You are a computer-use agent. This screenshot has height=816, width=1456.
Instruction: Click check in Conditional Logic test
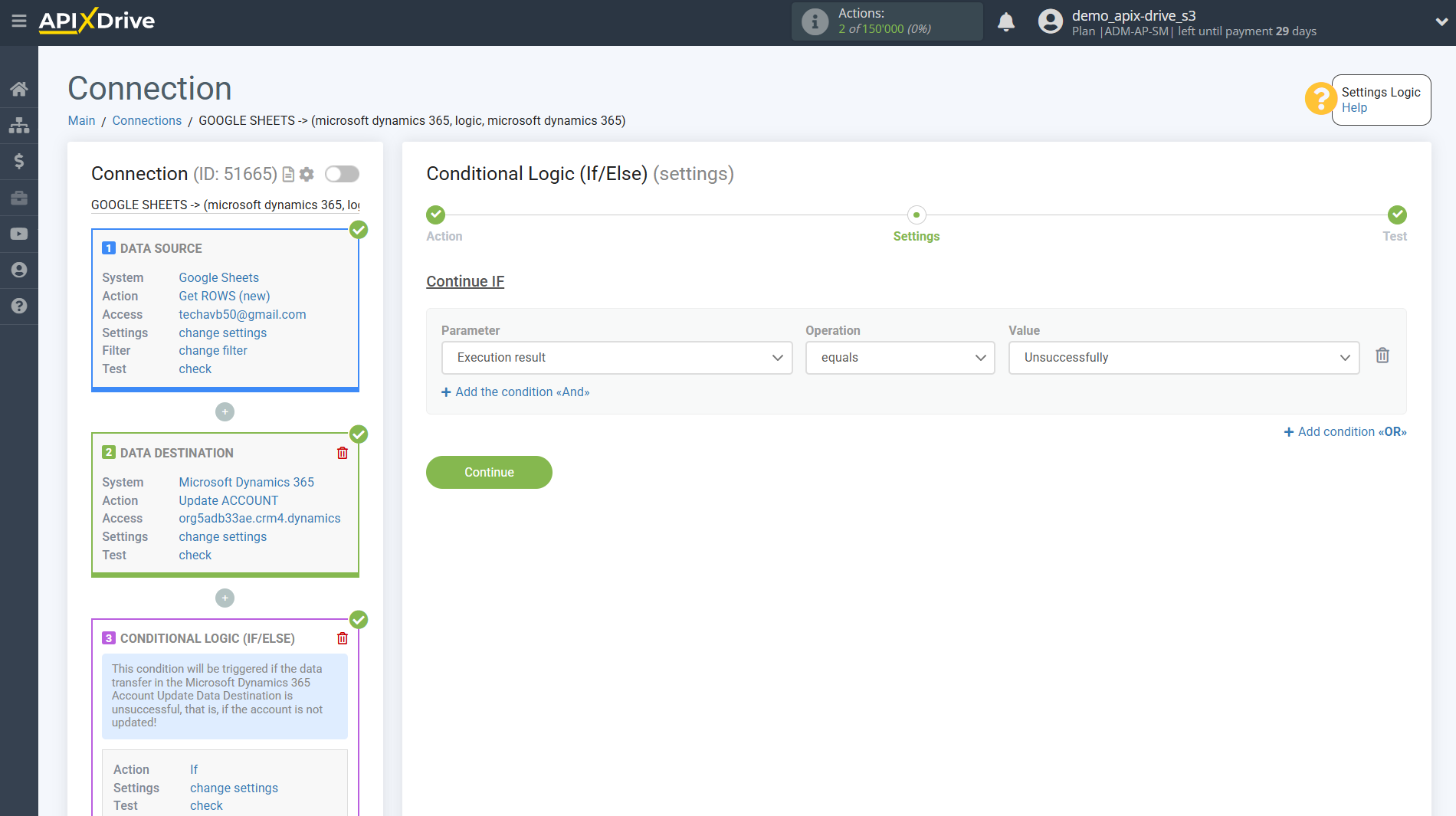click(x=206, y=805)
